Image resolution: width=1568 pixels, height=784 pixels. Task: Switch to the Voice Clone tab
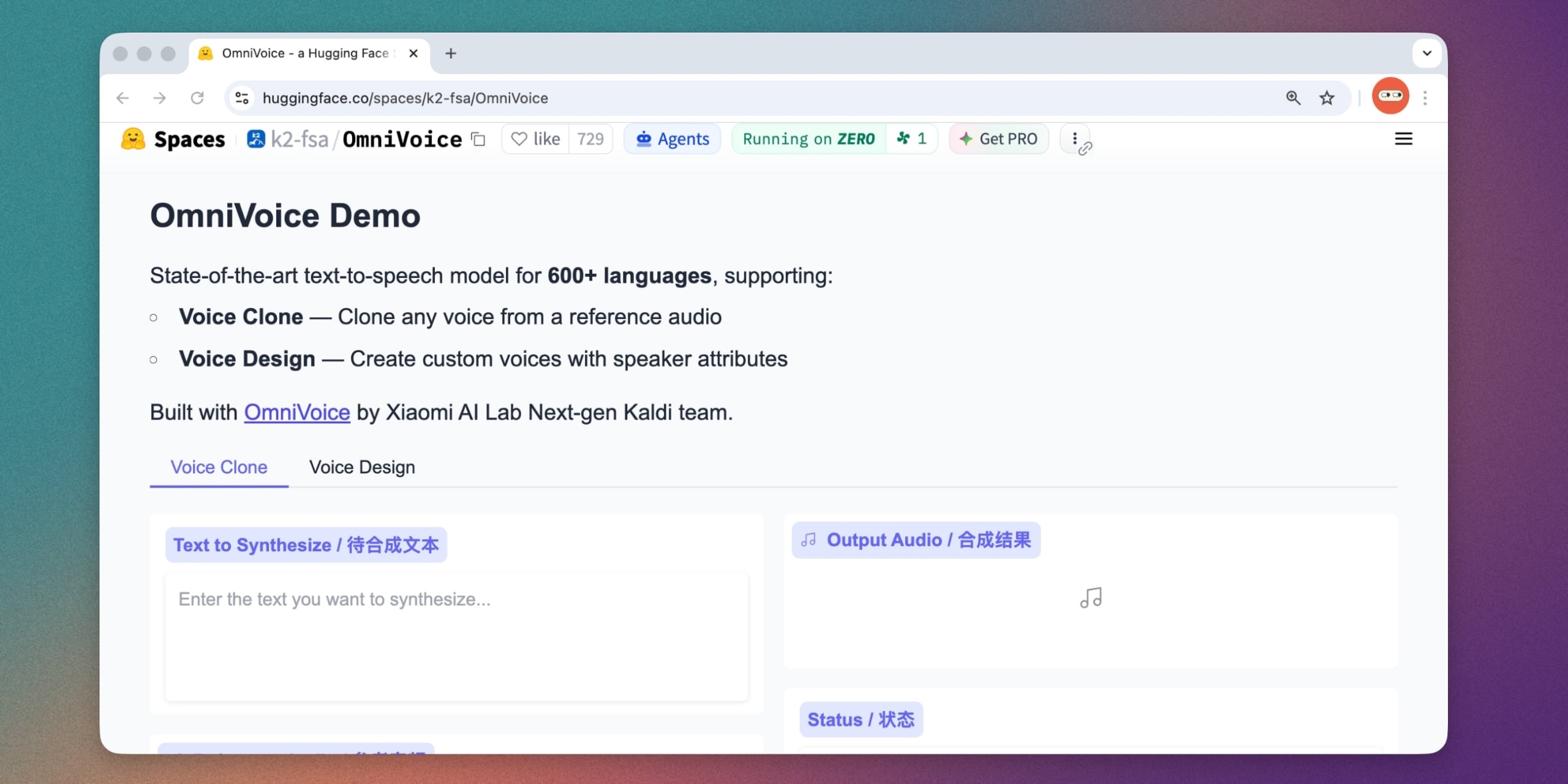pyautogui.click(x=219, y=467)
